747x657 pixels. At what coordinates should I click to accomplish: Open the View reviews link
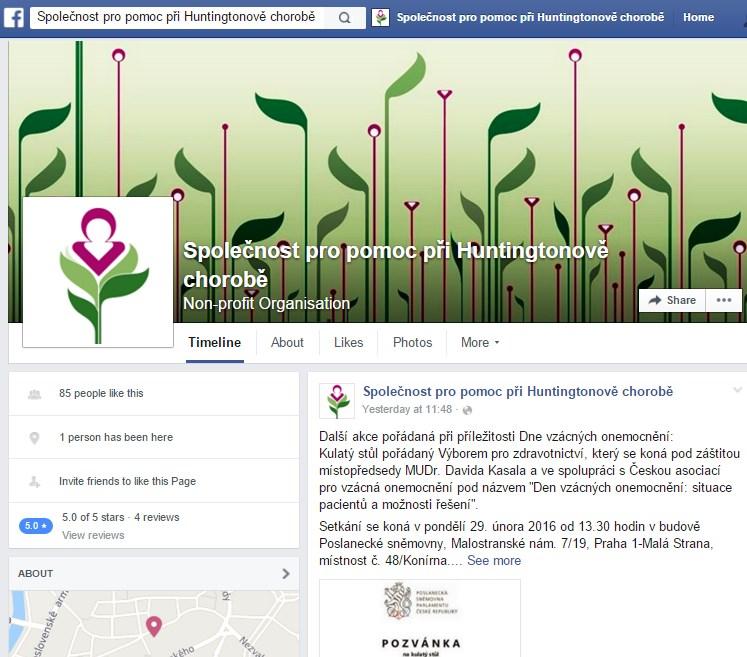pos(93,536)
